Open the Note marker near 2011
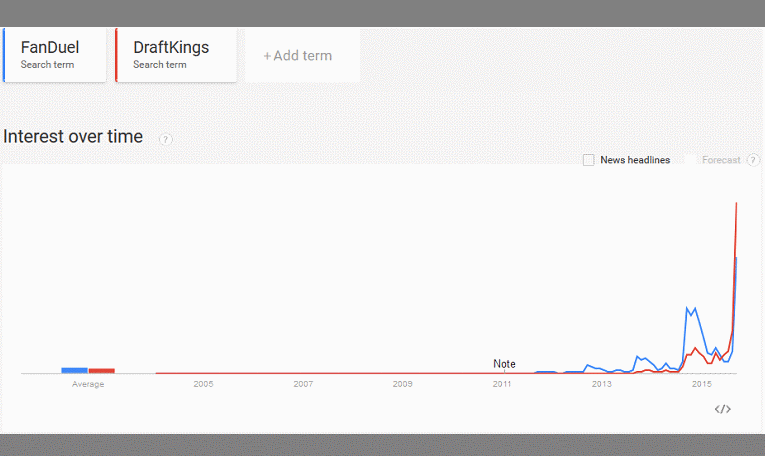The width and height of the screenshot is (765, 456). point(504,364)
